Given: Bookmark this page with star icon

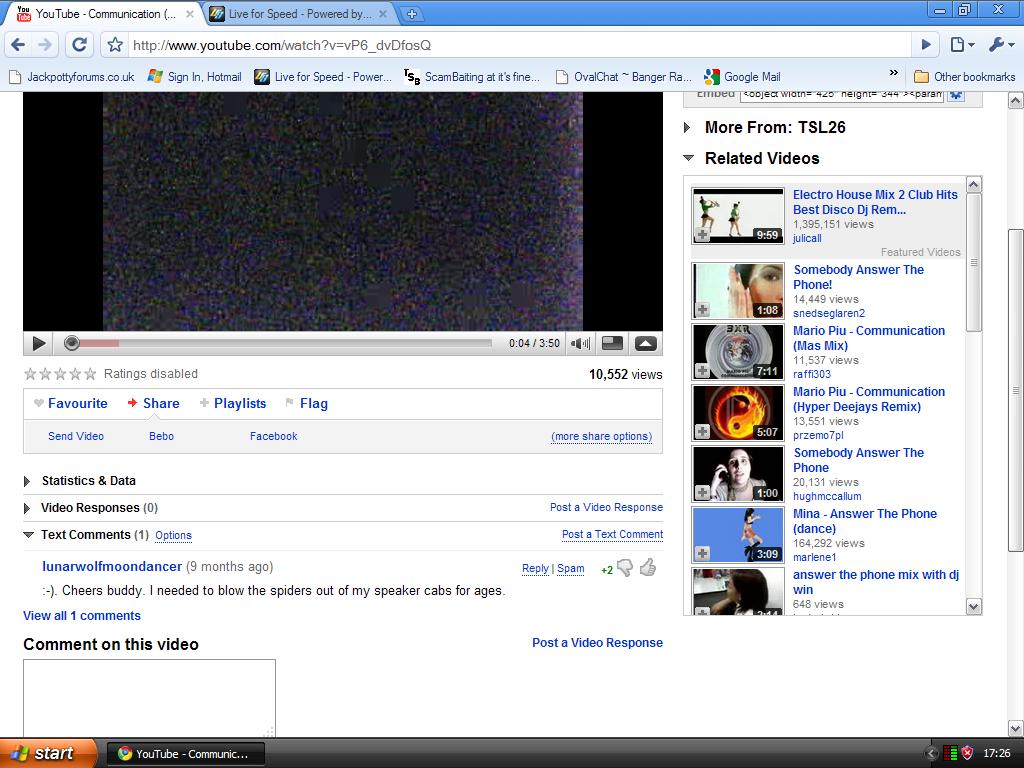Looking at the screenshot, I should tap(115, 45).
